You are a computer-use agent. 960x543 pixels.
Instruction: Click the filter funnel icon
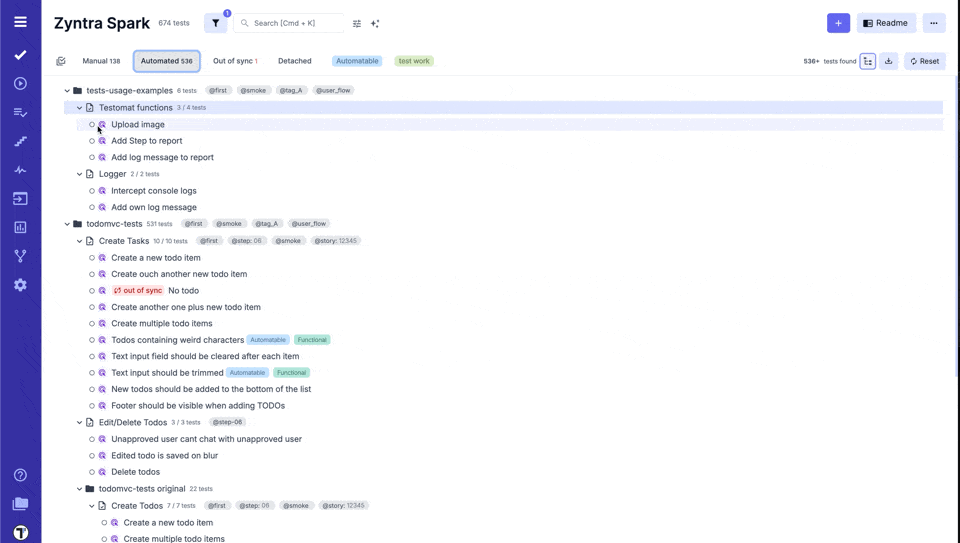215,23
